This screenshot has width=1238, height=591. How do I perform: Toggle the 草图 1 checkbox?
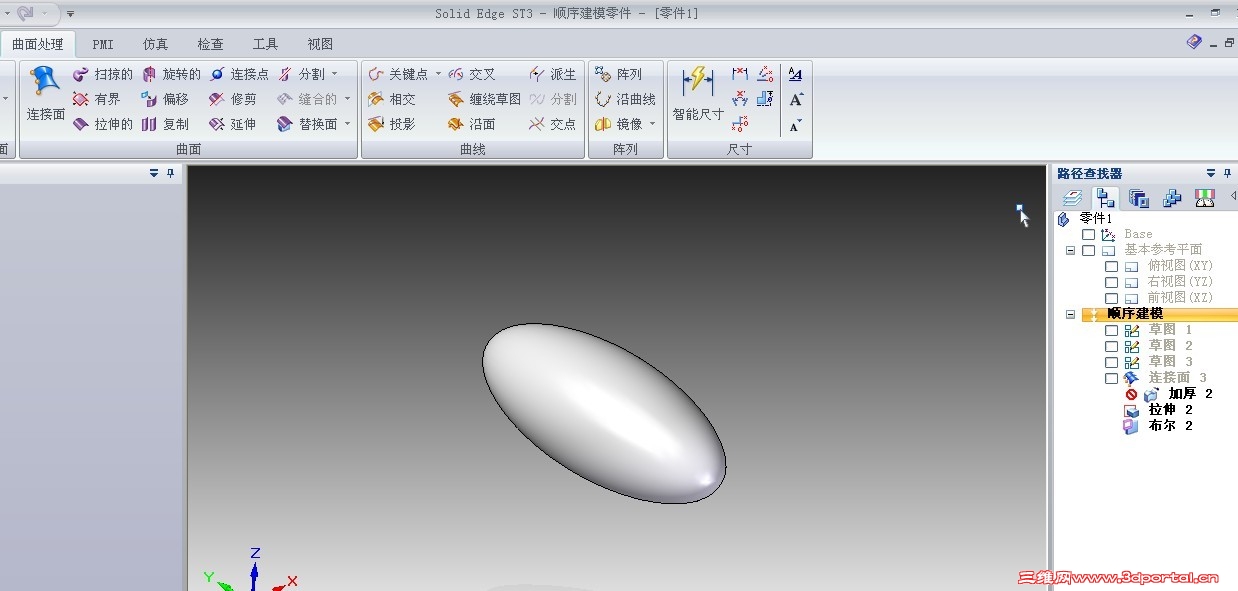point(1111,330)
